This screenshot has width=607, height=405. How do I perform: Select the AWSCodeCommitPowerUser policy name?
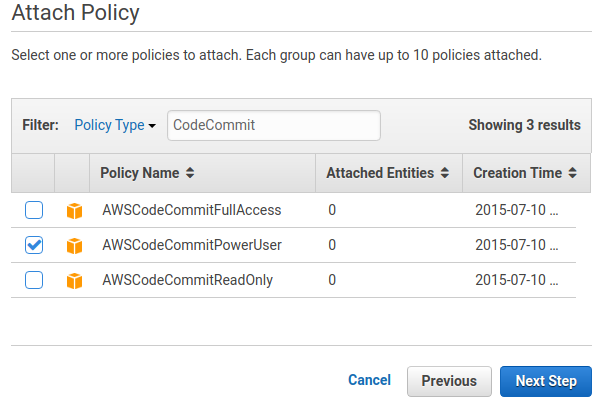[192, 245]
